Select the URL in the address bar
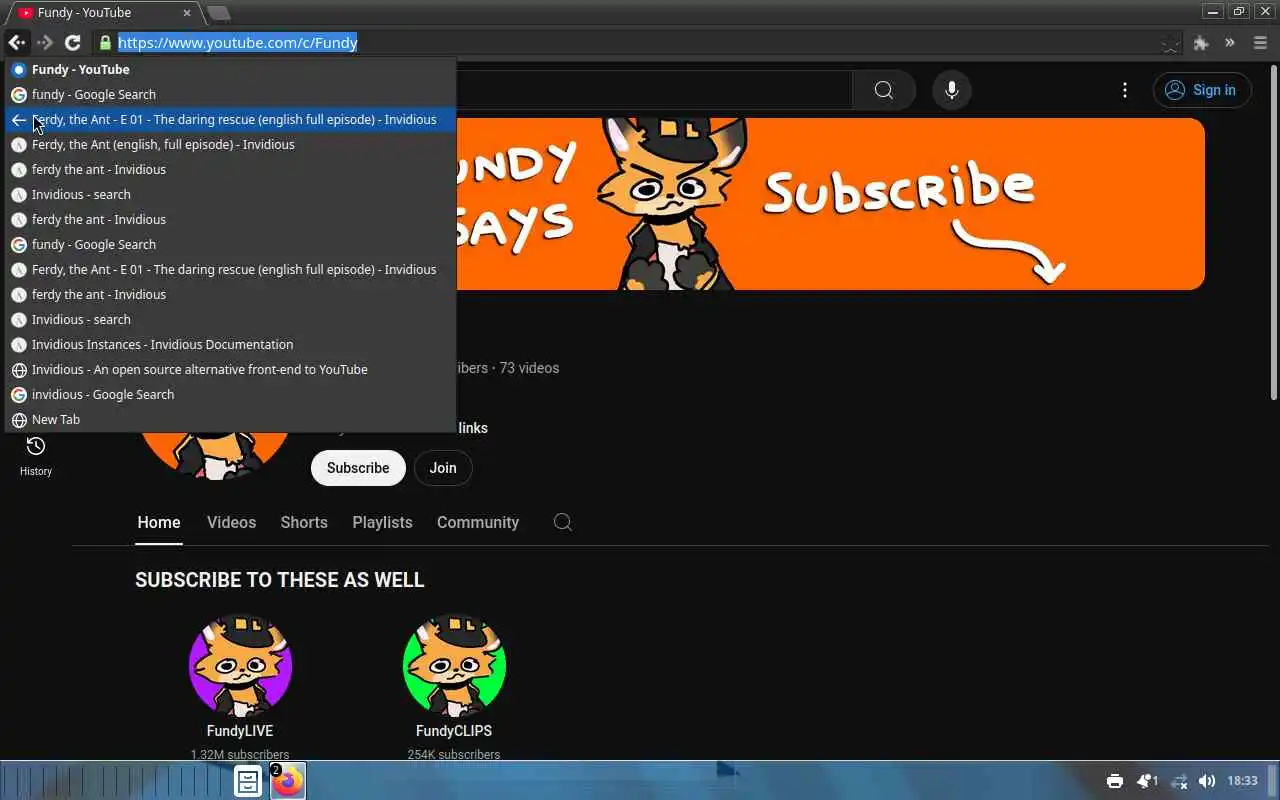 pyautogui.click(x=238, y=42)
